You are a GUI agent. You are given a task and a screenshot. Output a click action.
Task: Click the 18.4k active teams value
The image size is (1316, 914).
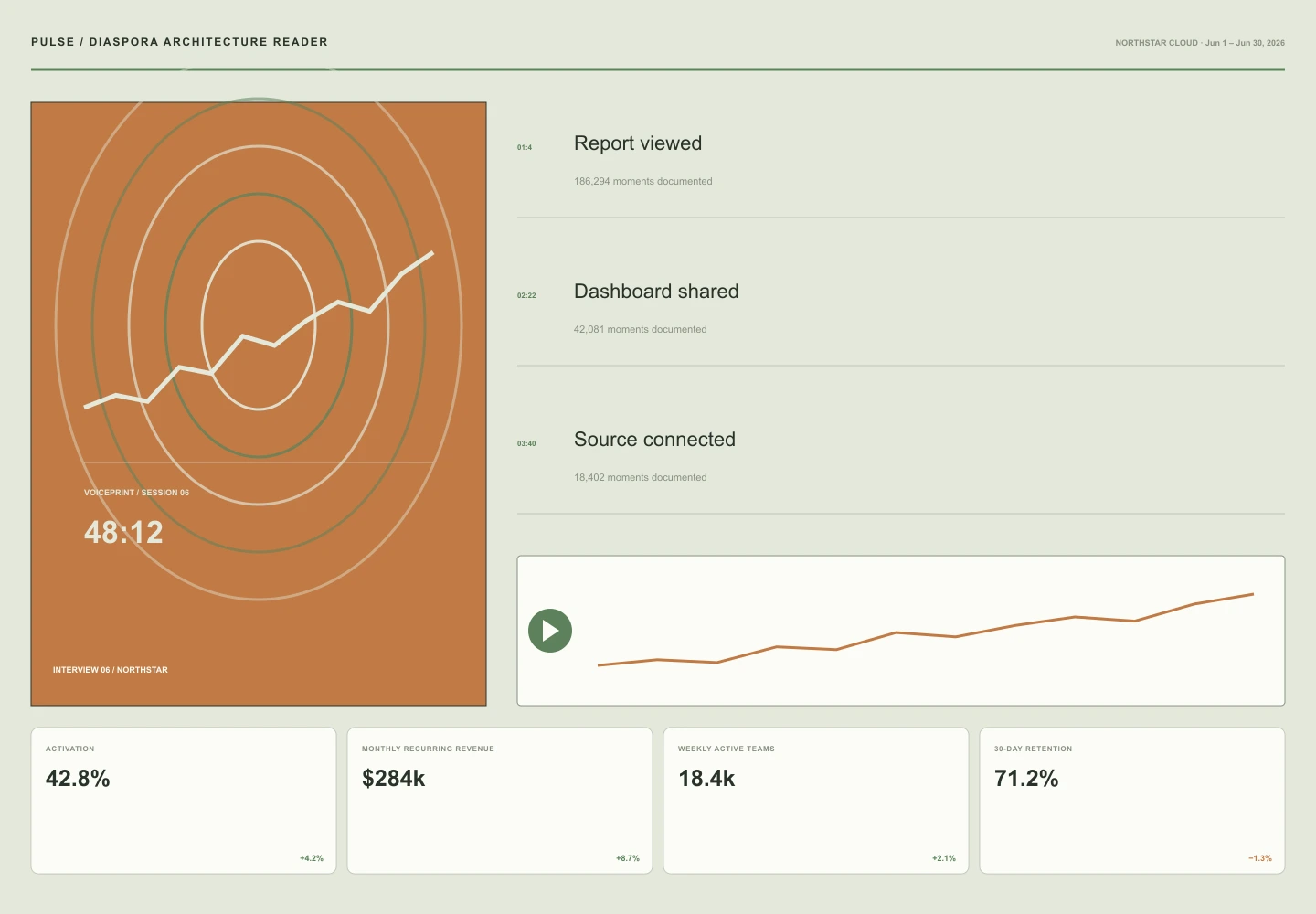point(706,779)
